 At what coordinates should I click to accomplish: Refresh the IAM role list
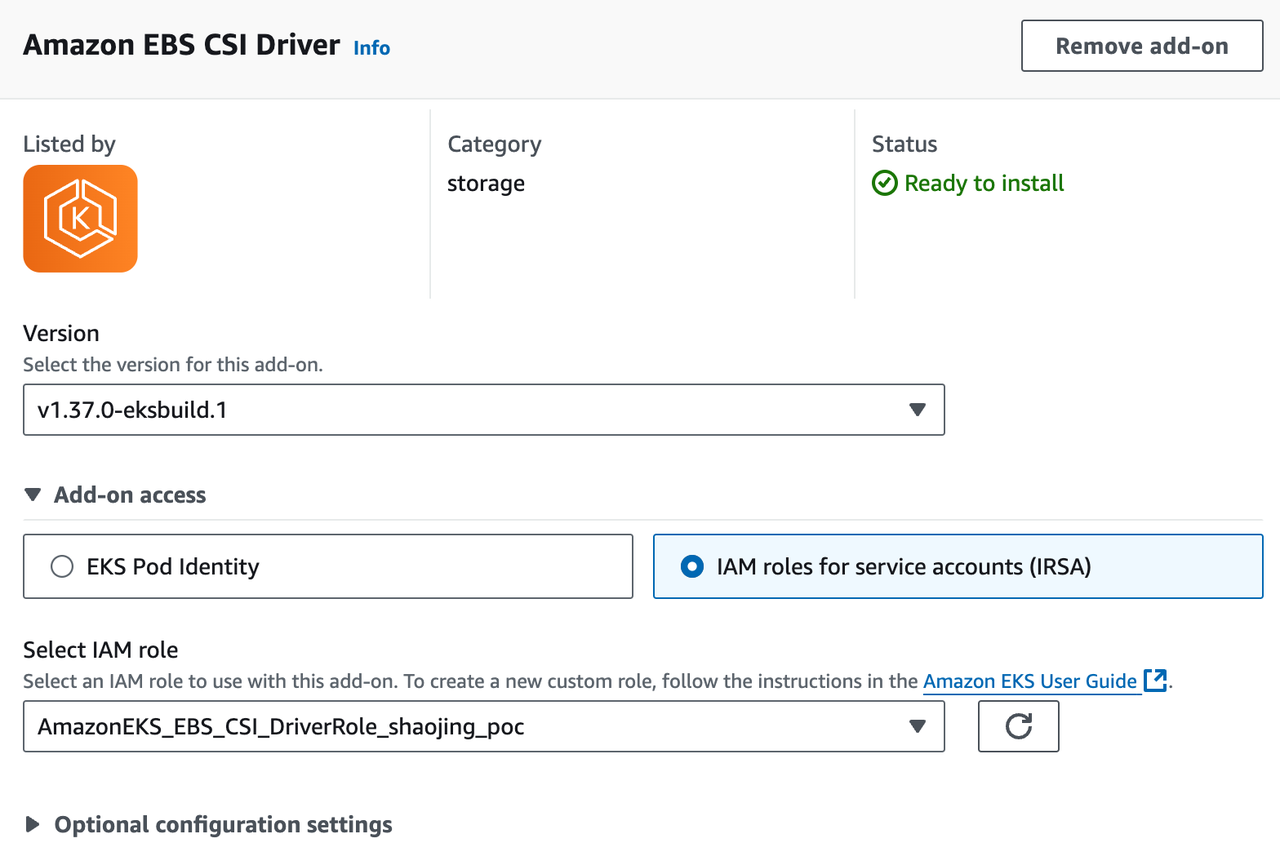pos(1018,726)
